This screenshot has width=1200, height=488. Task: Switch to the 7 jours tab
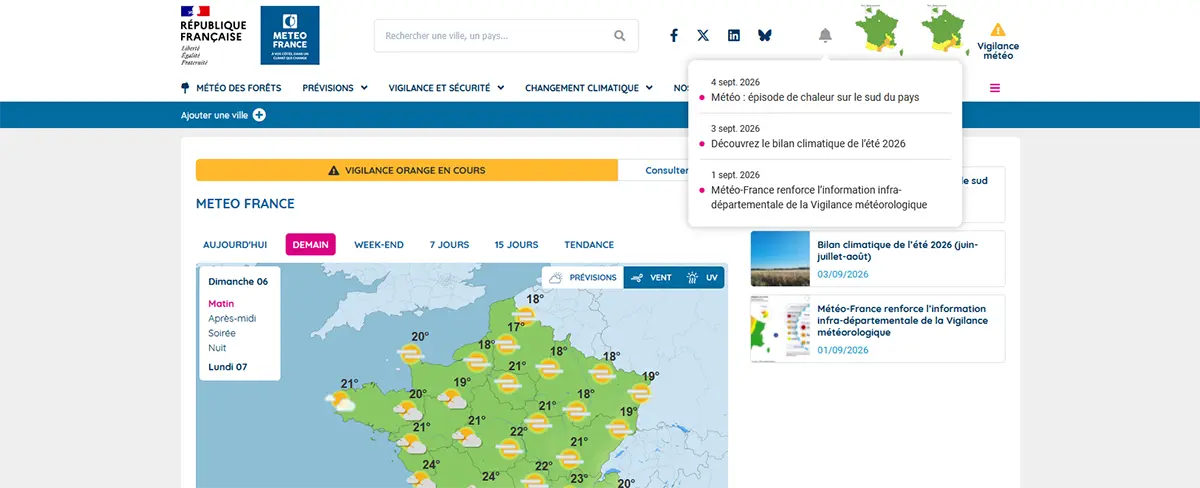[449, 244]
